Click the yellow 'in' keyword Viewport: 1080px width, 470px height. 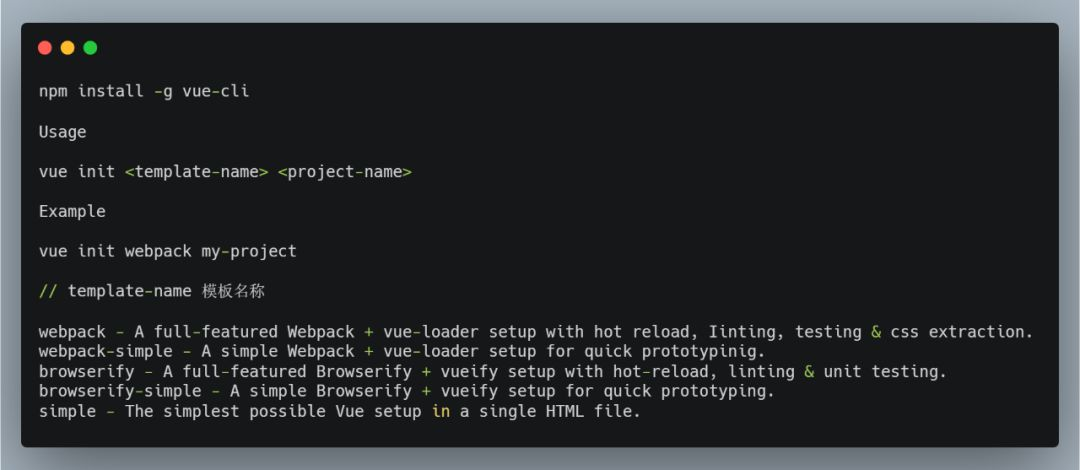(441, 412)
